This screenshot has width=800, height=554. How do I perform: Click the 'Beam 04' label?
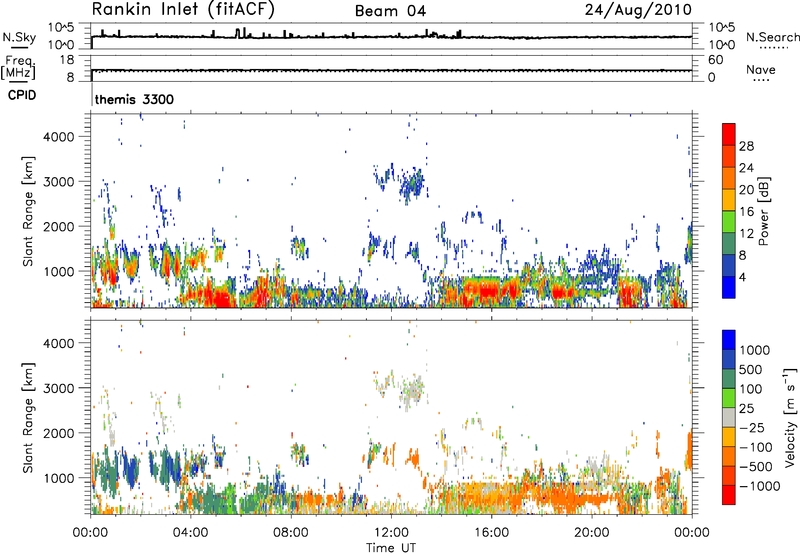tap(390, 11)
